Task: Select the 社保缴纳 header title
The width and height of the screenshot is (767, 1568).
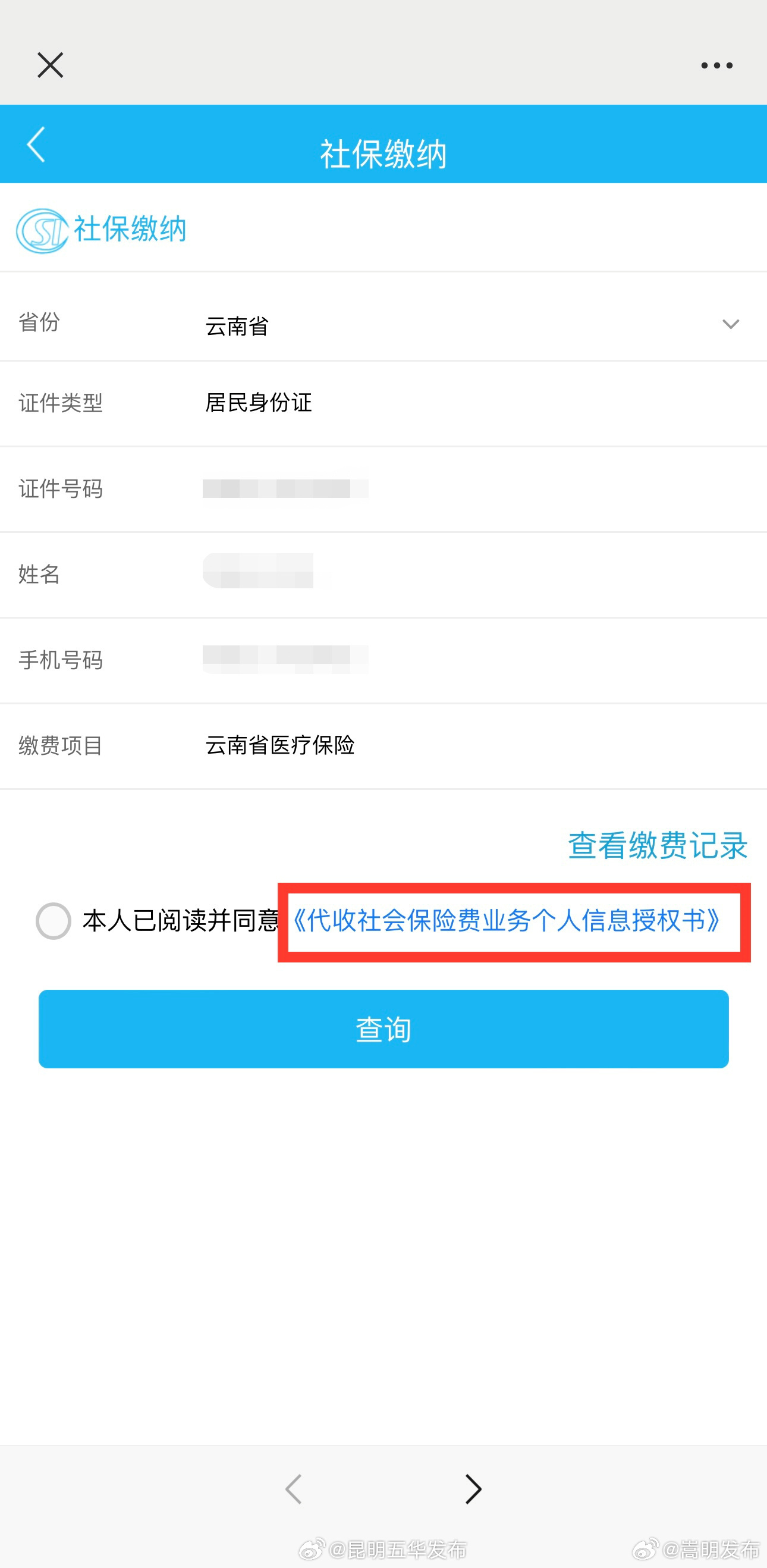Action: tap(383, 153)
